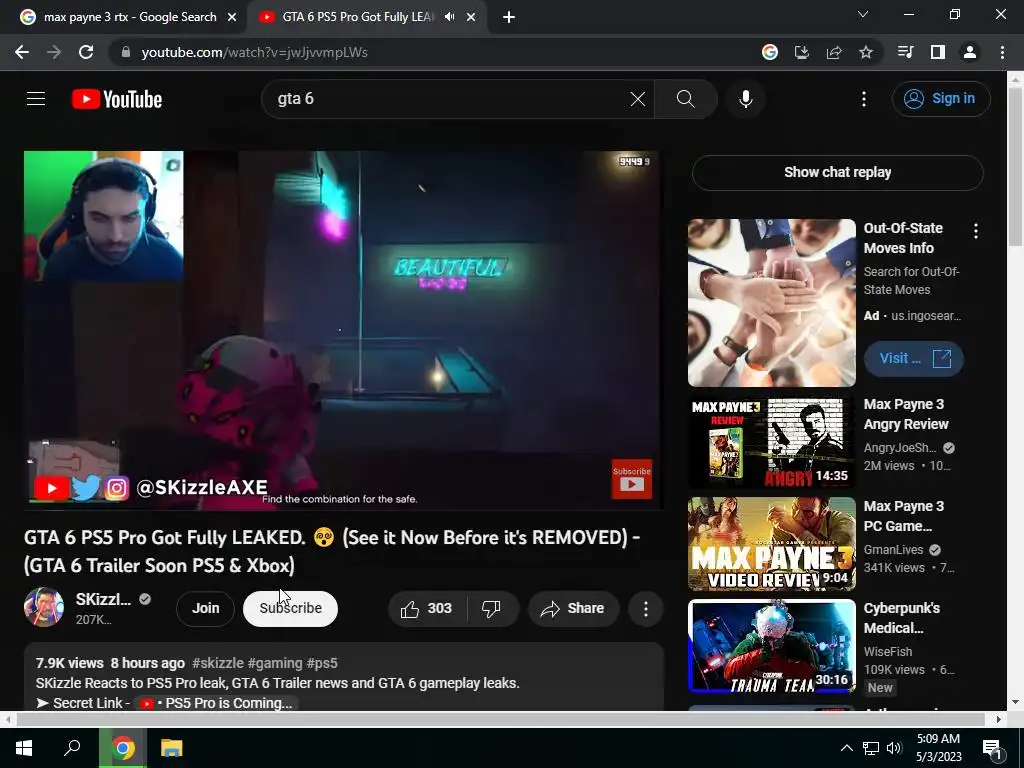1024x768 pixels.
Task: Expand the video description box
Action: coord(344,677)
